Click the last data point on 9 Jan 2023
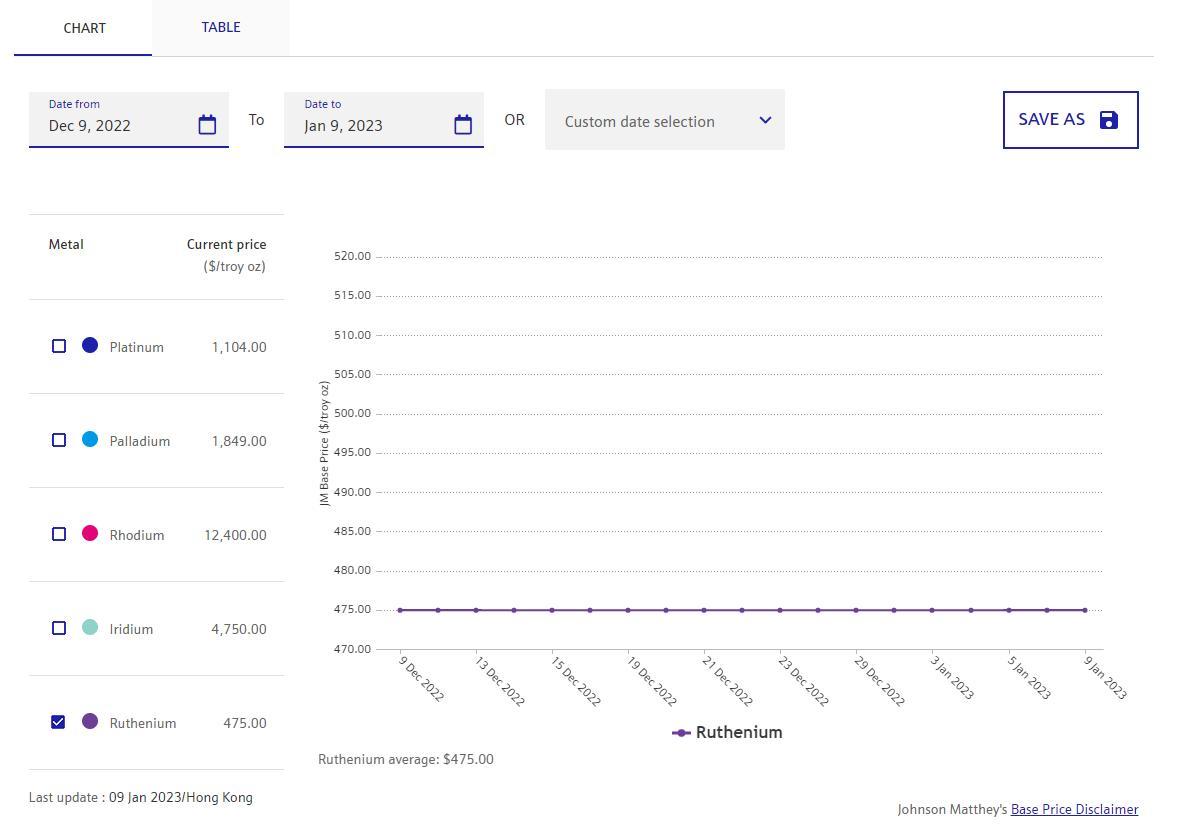 1085,610
